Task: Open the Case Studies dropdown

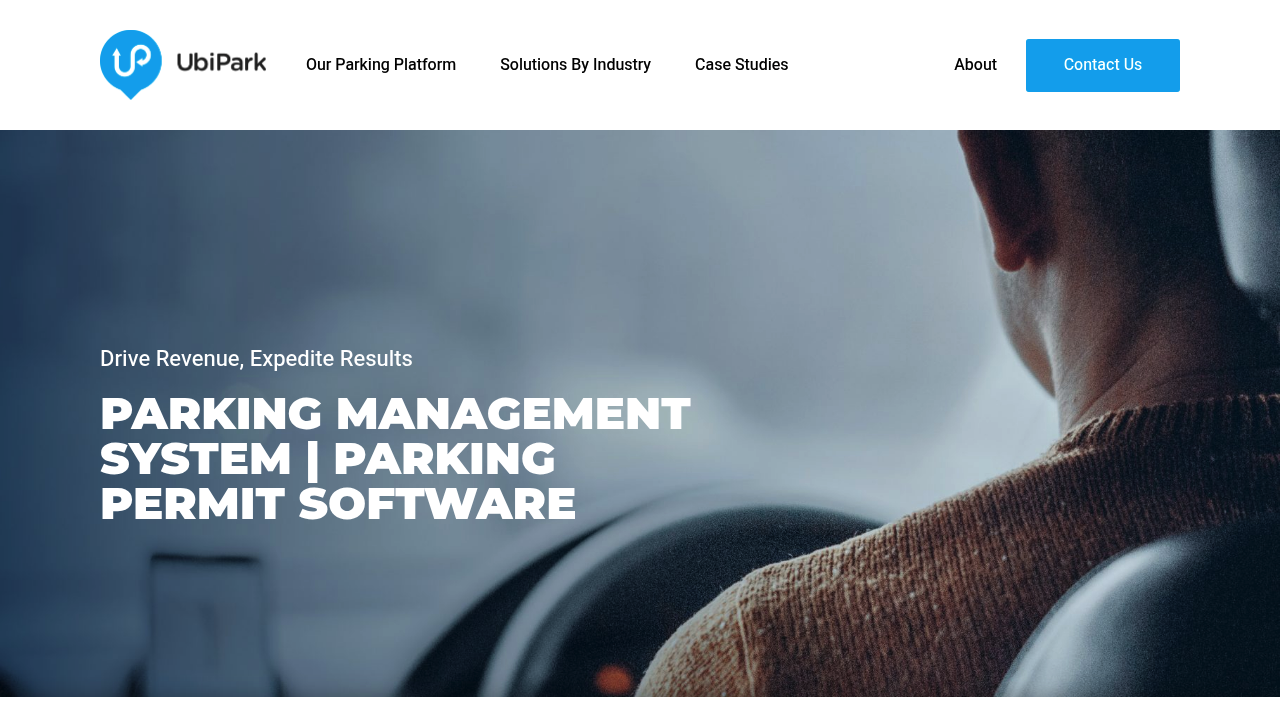Action: pos(741,63)
